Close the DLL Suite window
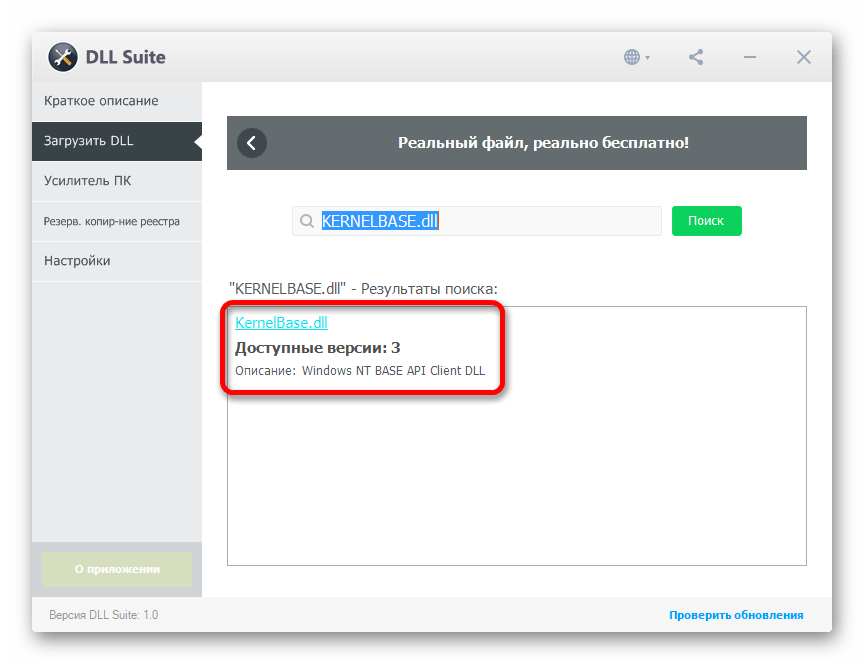864x664 pixels. 804,57
